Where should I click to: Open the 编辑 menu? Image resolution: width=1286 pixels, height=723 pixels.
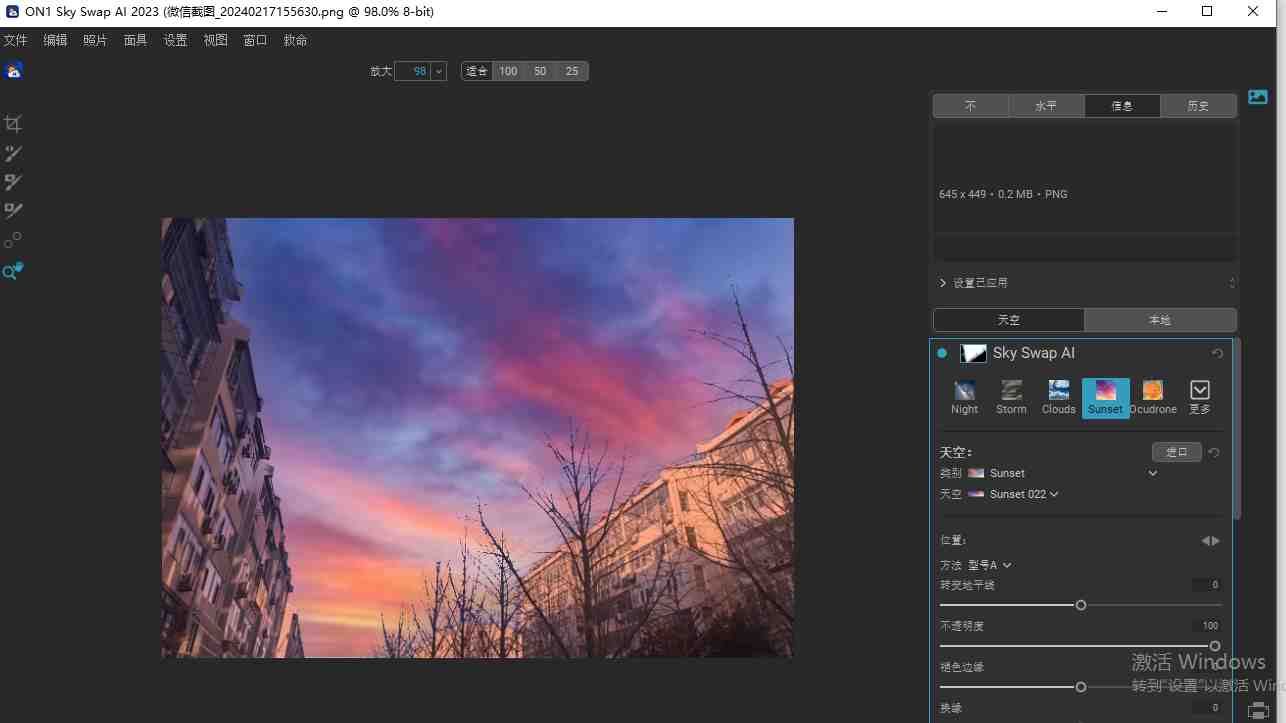[x=55, y=40]
